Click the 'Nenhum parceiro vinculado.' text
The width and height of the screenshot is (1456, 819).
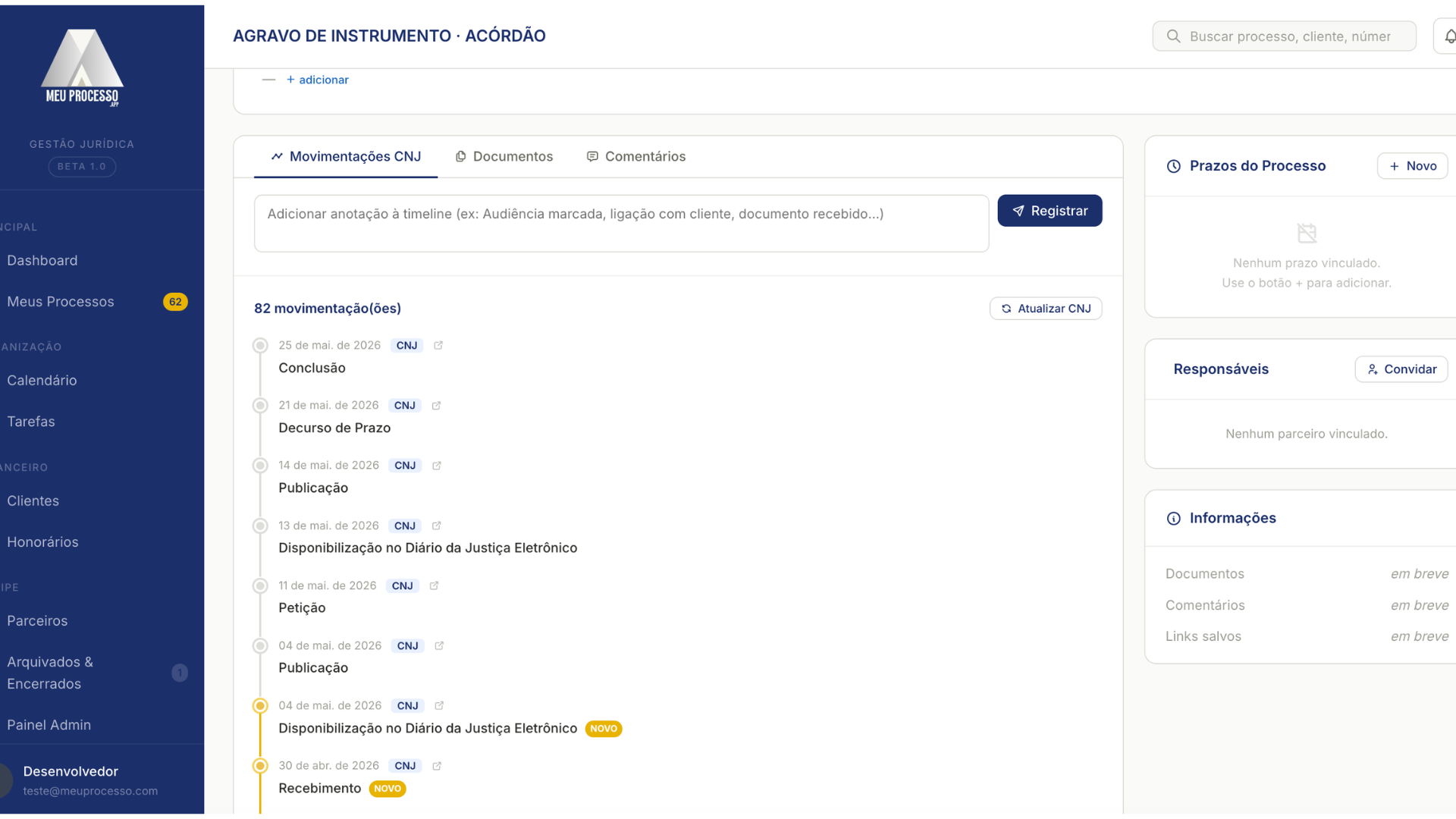(1306, 434)
